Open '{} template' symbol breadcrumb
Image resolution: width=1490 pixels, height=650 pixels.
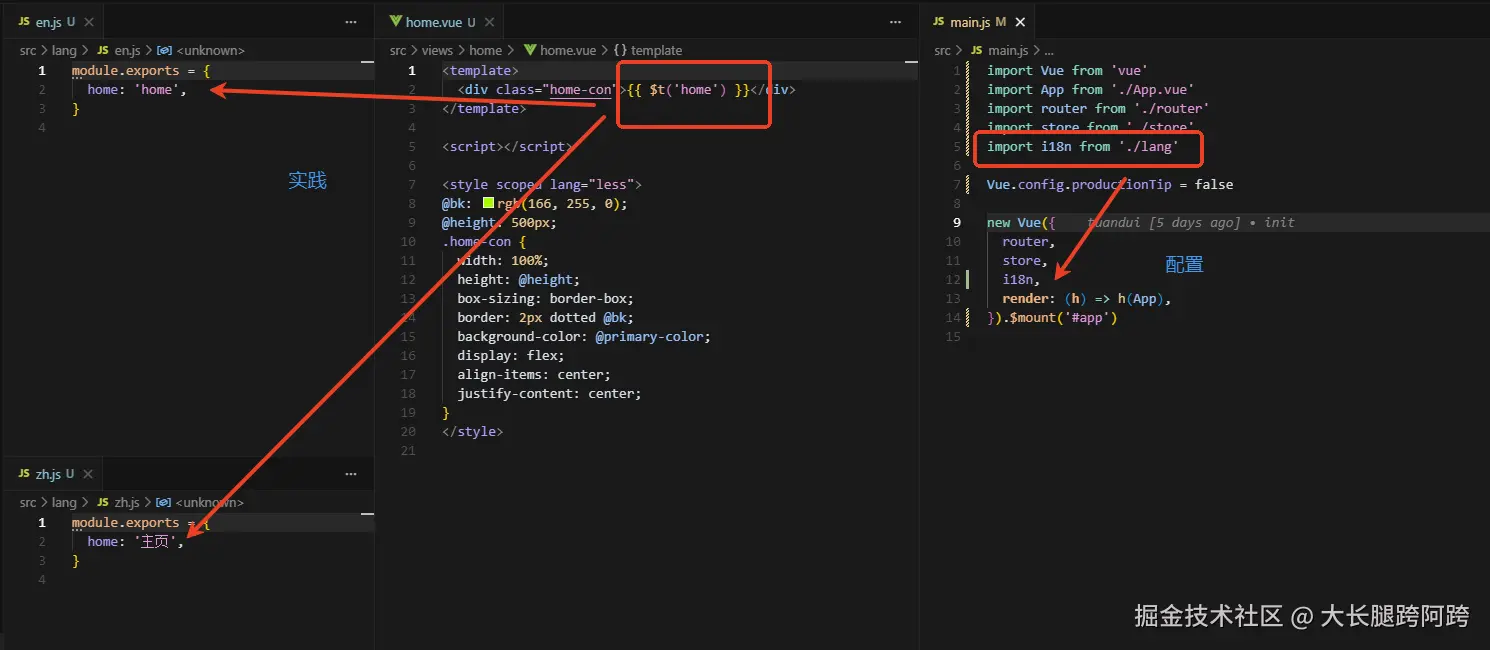tap(647, 50)
